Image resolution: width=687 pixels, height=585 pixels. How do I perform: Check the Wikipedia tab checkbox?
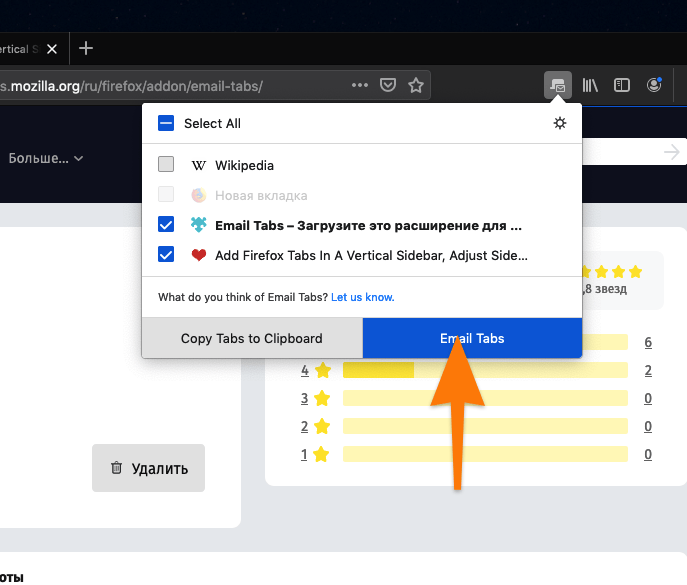point(166,164)
